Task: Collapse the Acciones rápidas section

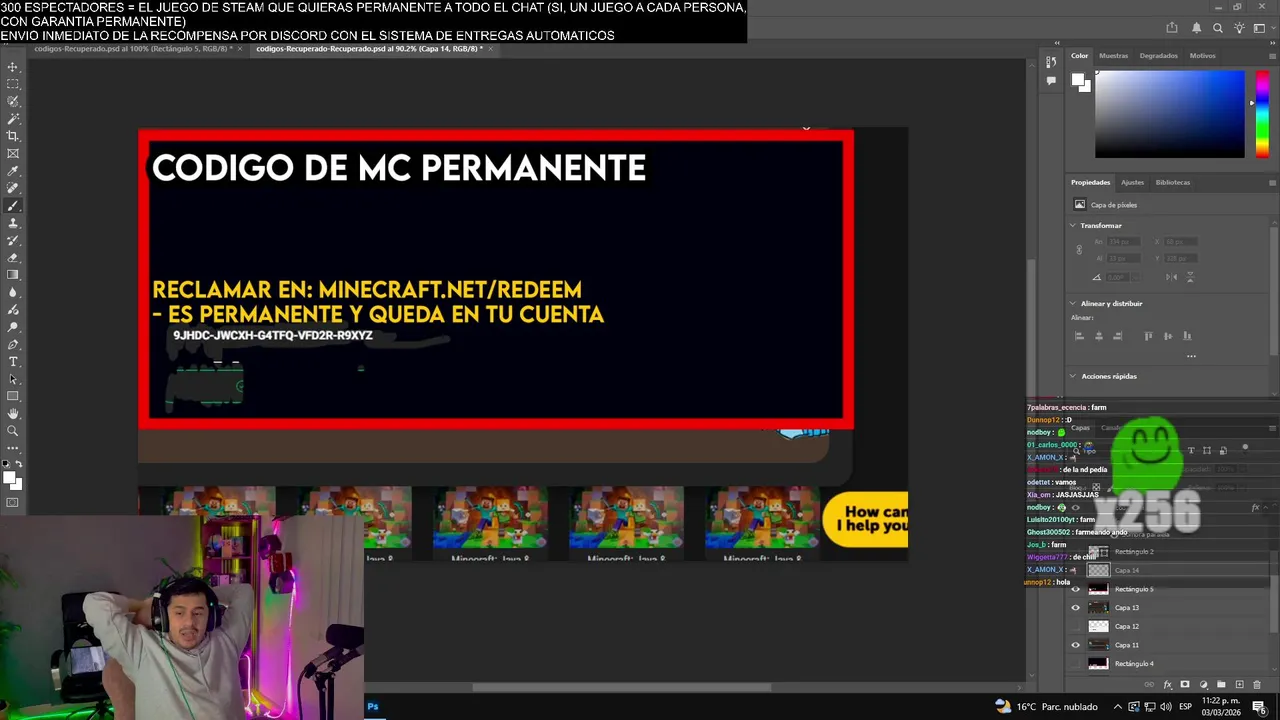Action: [x=1073, y=377]
